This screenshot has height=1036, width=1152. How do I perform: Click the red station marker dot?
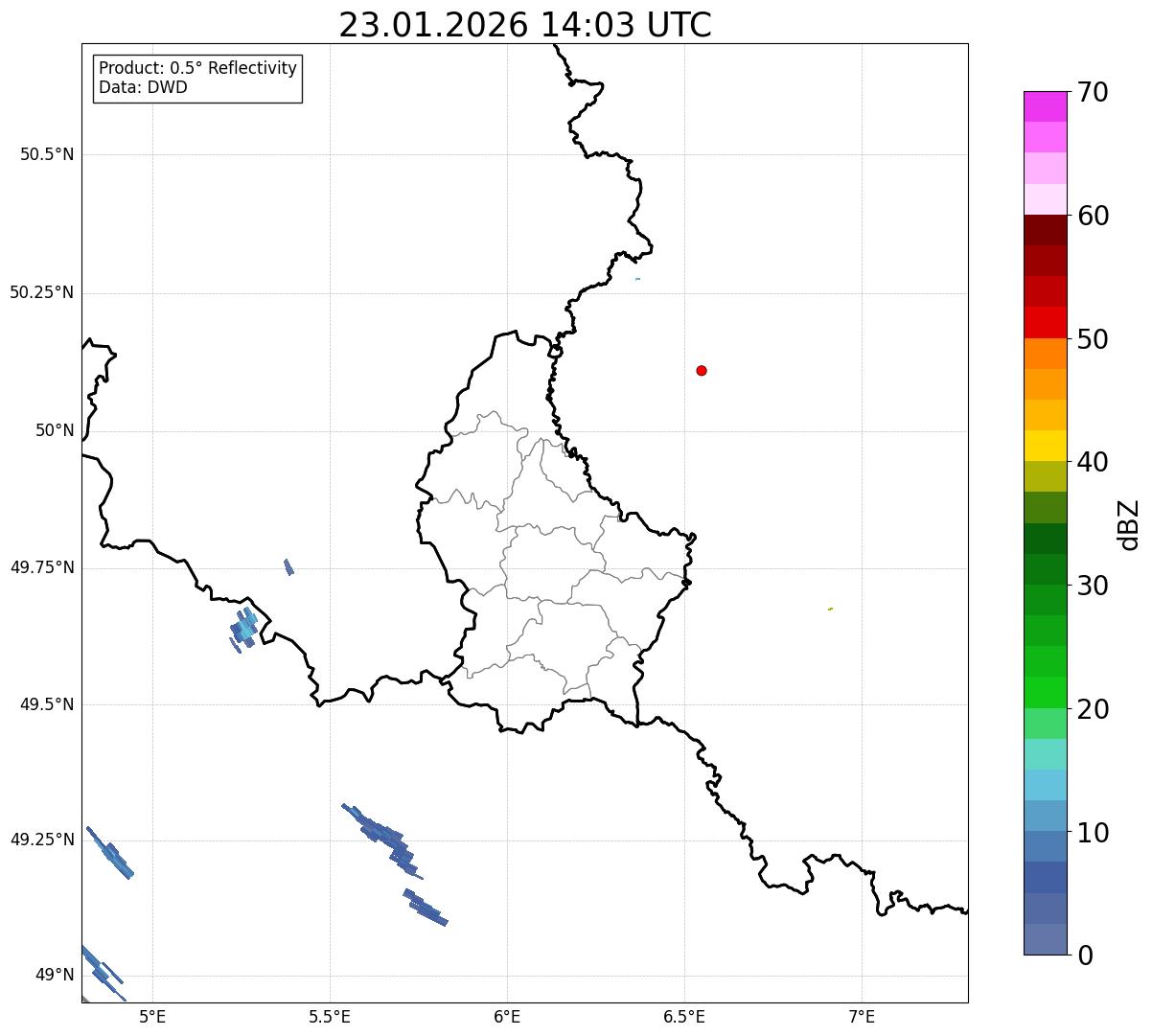702,370
